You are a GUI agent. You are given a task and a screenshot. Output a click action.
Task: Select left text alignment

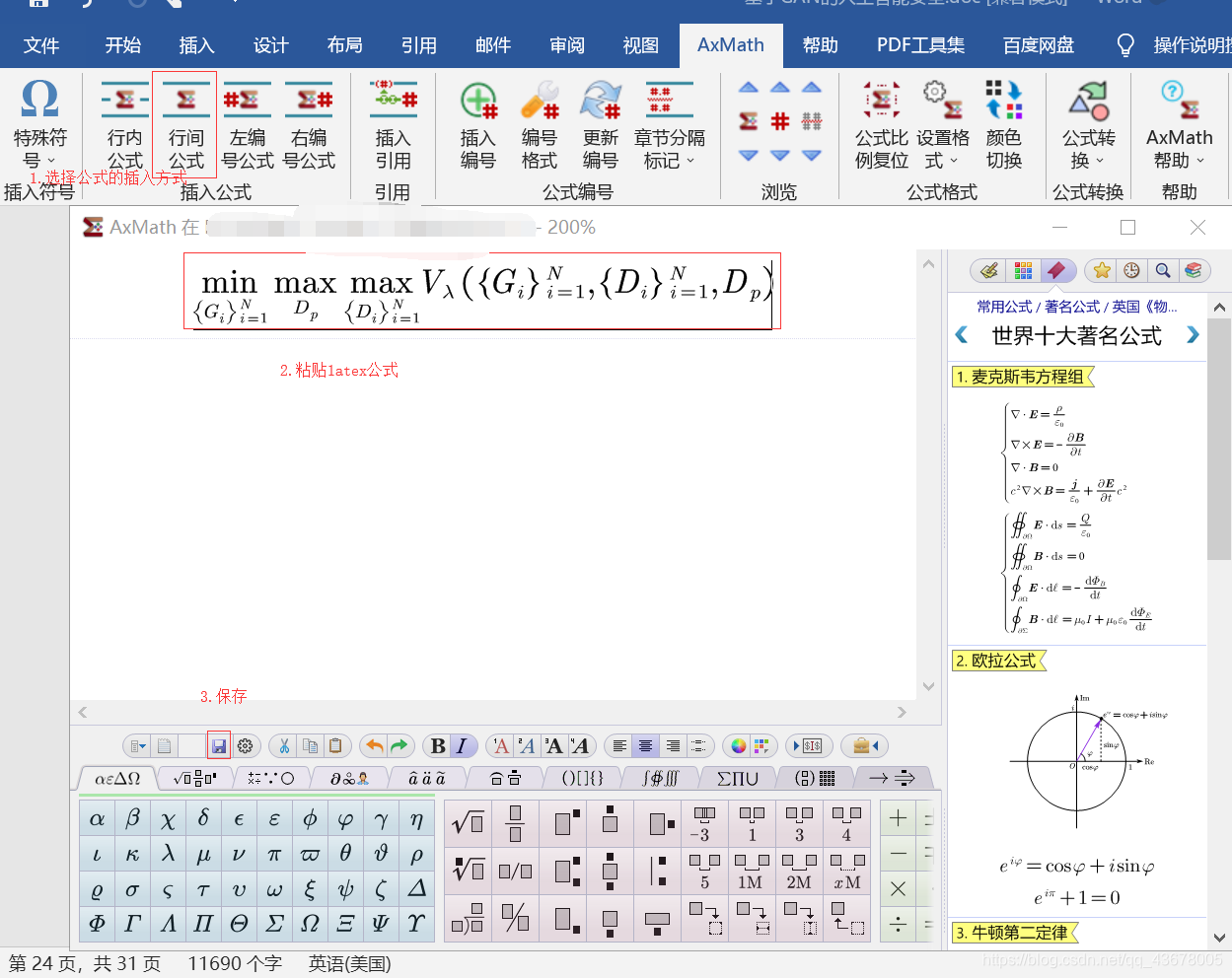pyautogui.click(x=619, y=746)
